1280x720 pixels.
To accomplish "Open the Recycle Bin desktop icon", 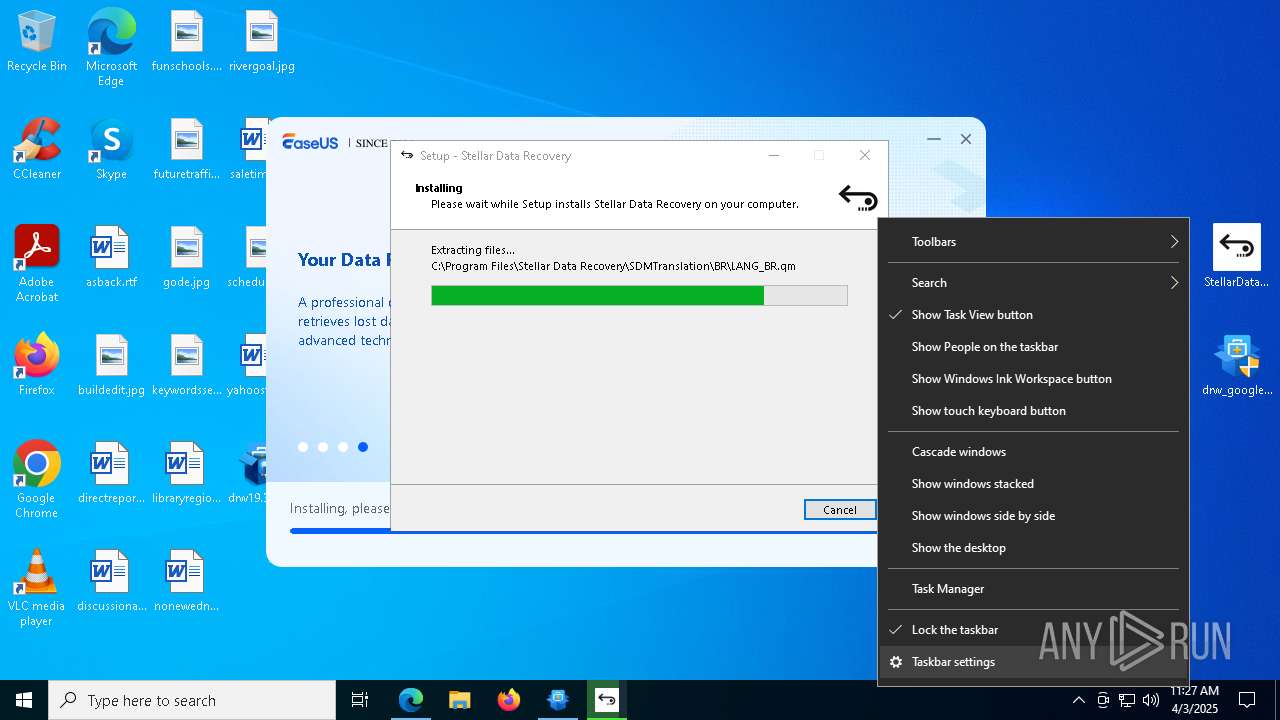I will (37, 42).
